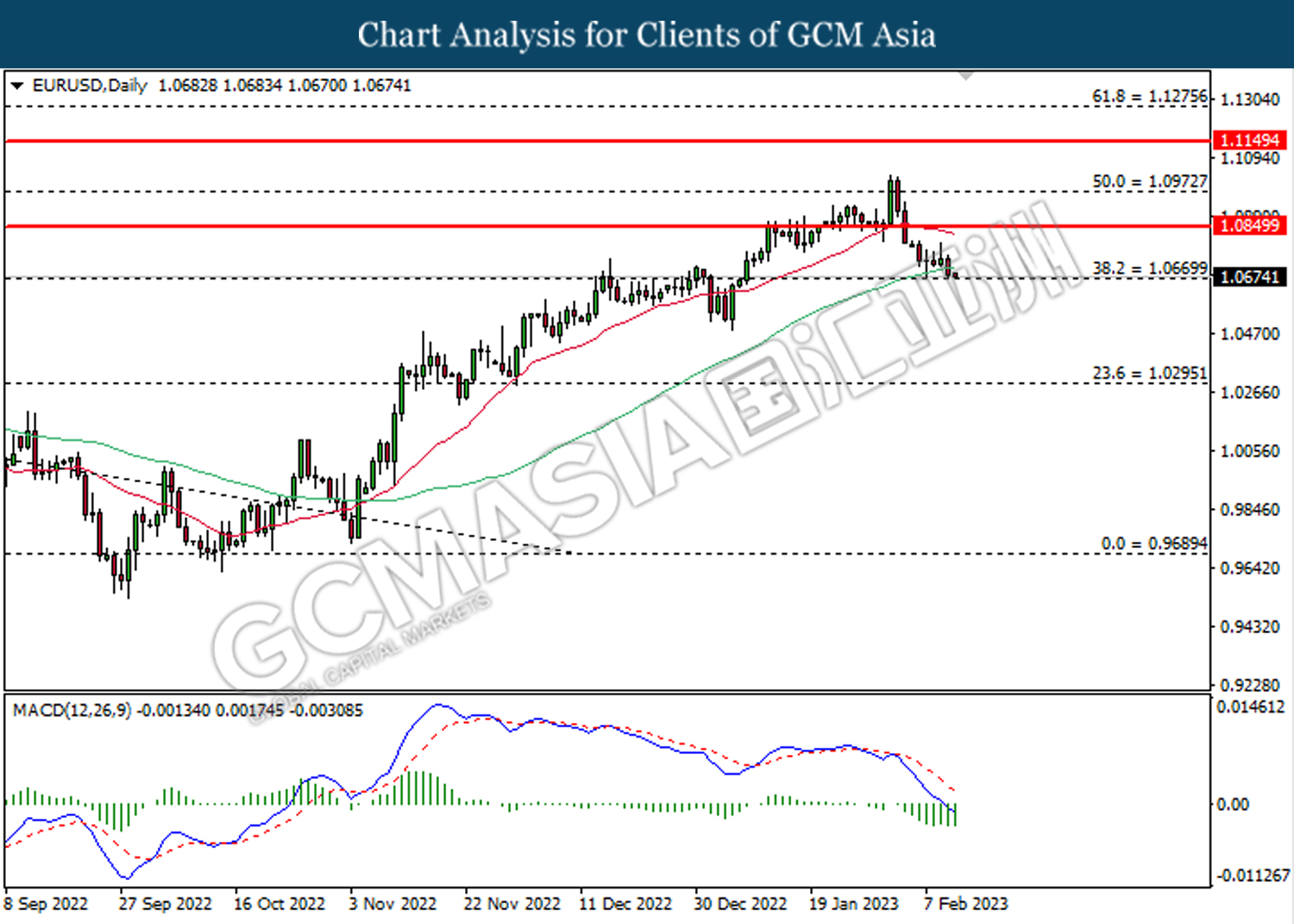This screenshot has width=1294, height=924.
Task: Click the black 1.06741 current price tag
Action: click(1250, 277)
